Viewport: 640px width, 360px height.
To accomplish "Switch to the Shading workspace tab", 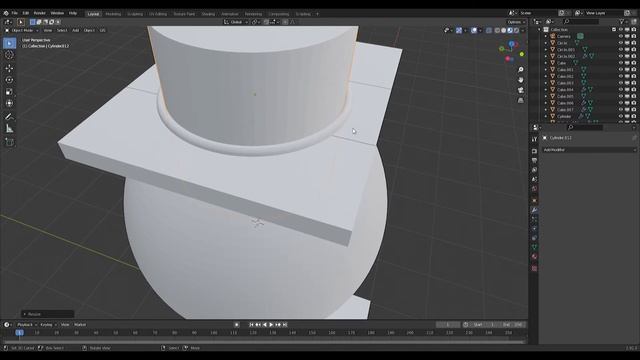I will 208,14.
